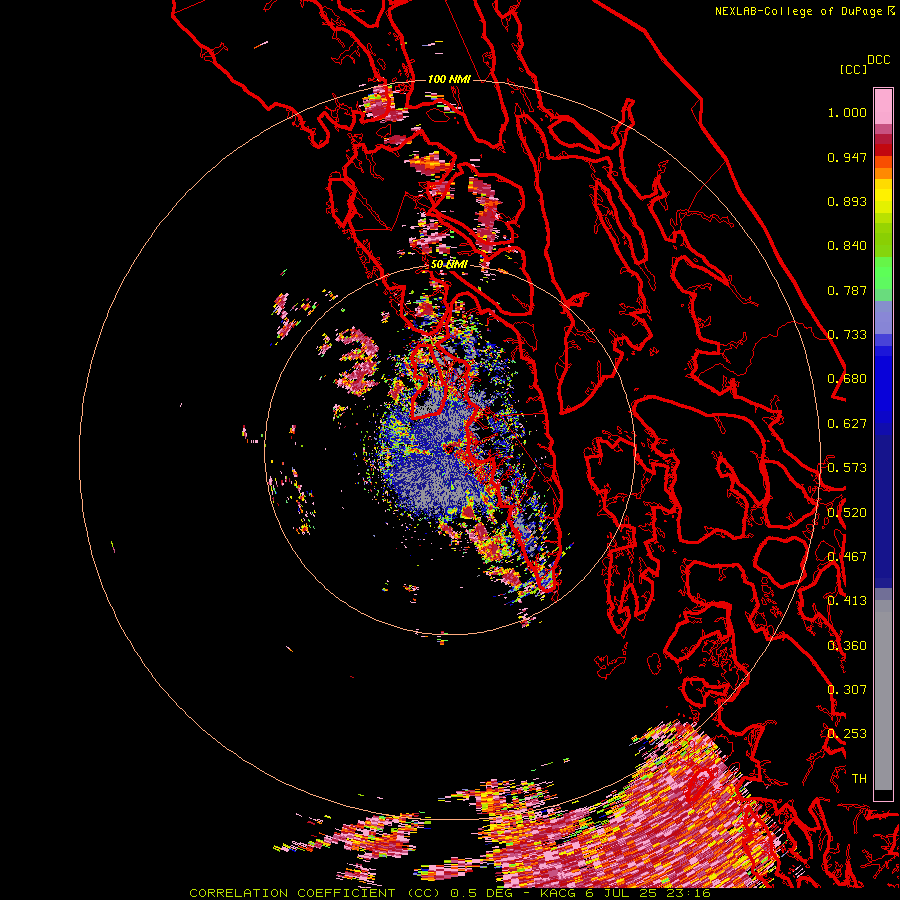Image resolution: width=900 pixels, height=900 pixels.
Task: Click the bright green color bar segment
Action: point(883,273)
